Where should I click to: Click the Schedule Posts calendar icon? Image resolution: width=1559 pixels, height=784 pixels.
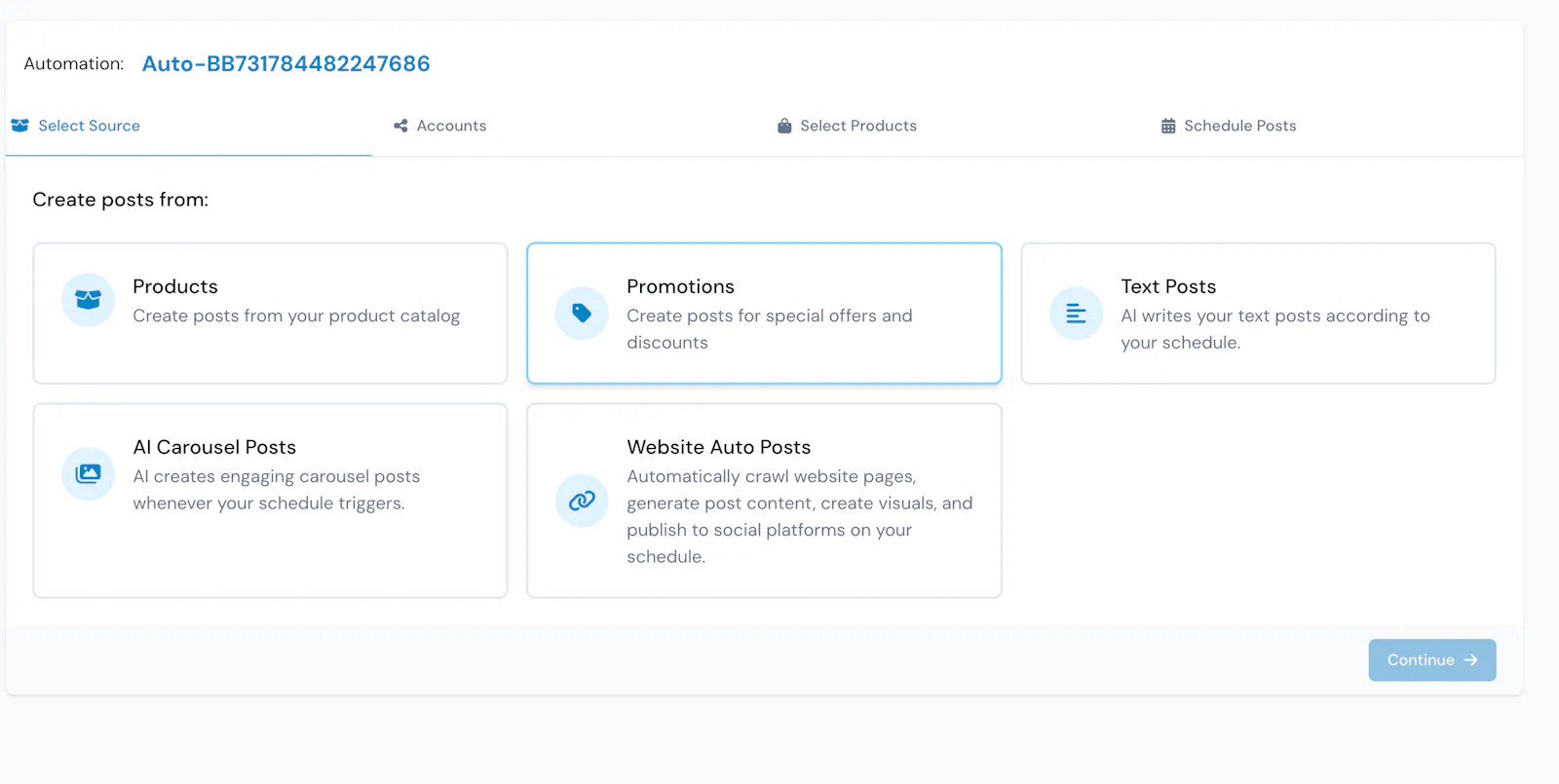coord(1168,126)
